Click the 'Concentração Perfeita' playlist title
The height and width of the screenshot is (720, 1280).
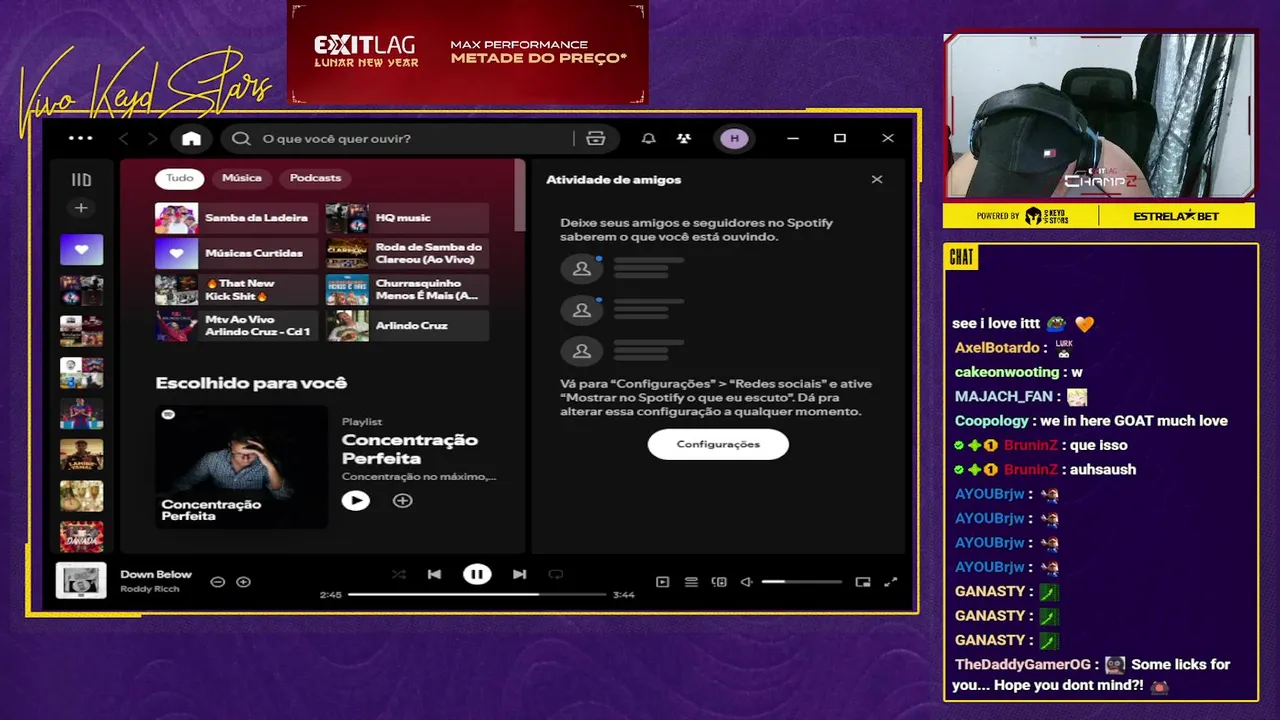[410, 449]
